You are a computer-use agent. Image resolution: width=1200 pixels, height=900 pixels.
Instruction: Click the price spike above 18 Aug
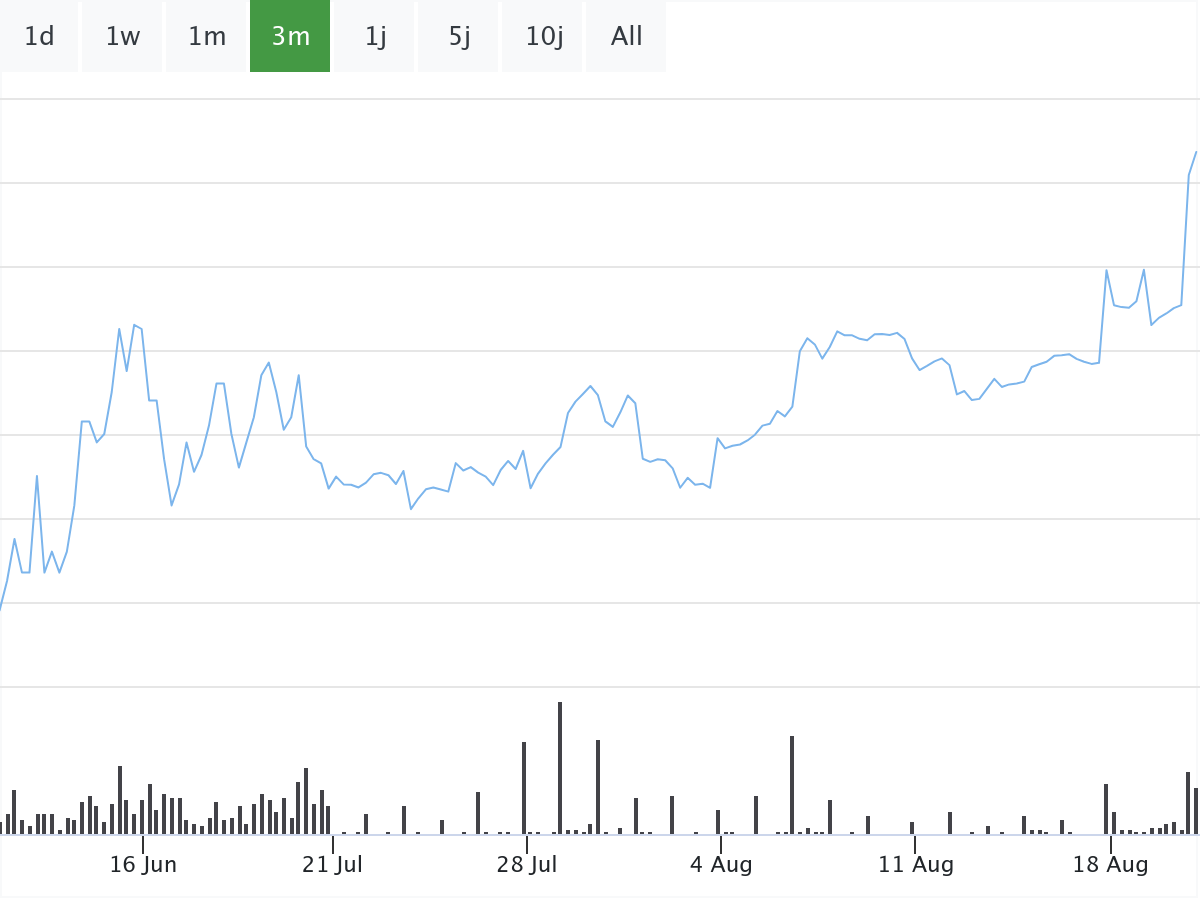(x=1107, y=271)
